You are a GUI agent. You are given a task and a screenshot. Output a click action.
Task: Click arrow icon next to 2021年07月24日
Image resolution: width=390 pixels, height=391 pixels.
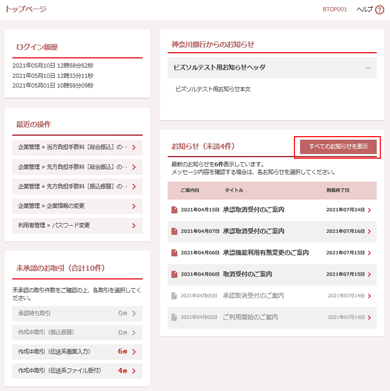pyautogui.click(x=369, y=210)
